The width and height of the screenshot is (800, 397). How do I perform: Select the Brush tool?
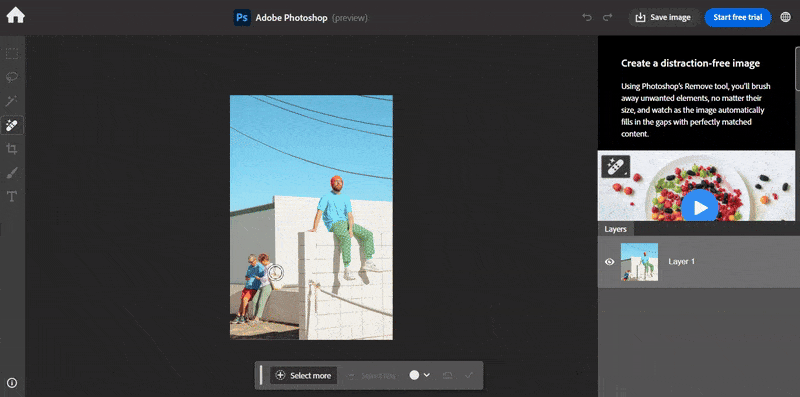coord(12,173)
